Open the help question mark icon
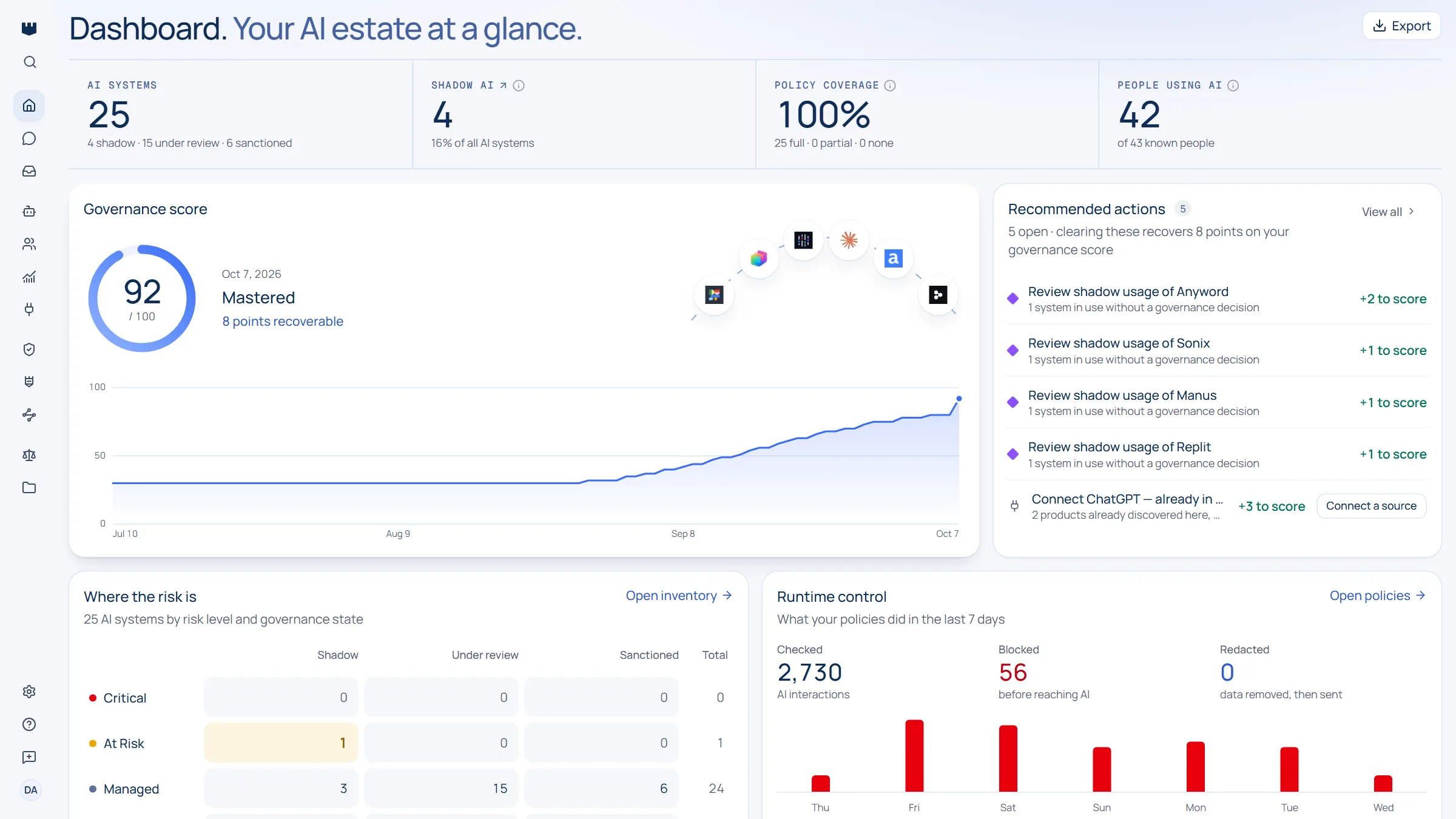1456x819 pixels. pos(29,724)
